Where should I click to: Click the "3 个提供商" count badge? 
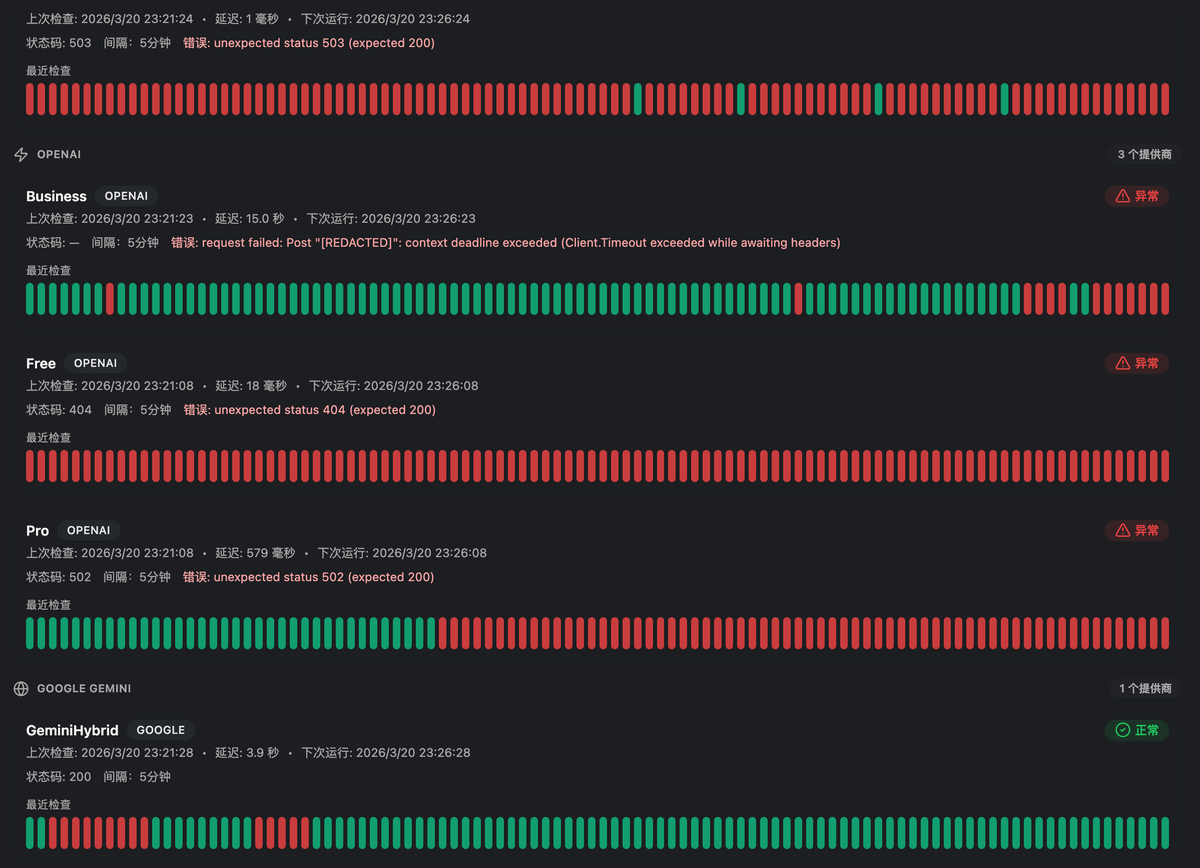[x=1145, y=155]
